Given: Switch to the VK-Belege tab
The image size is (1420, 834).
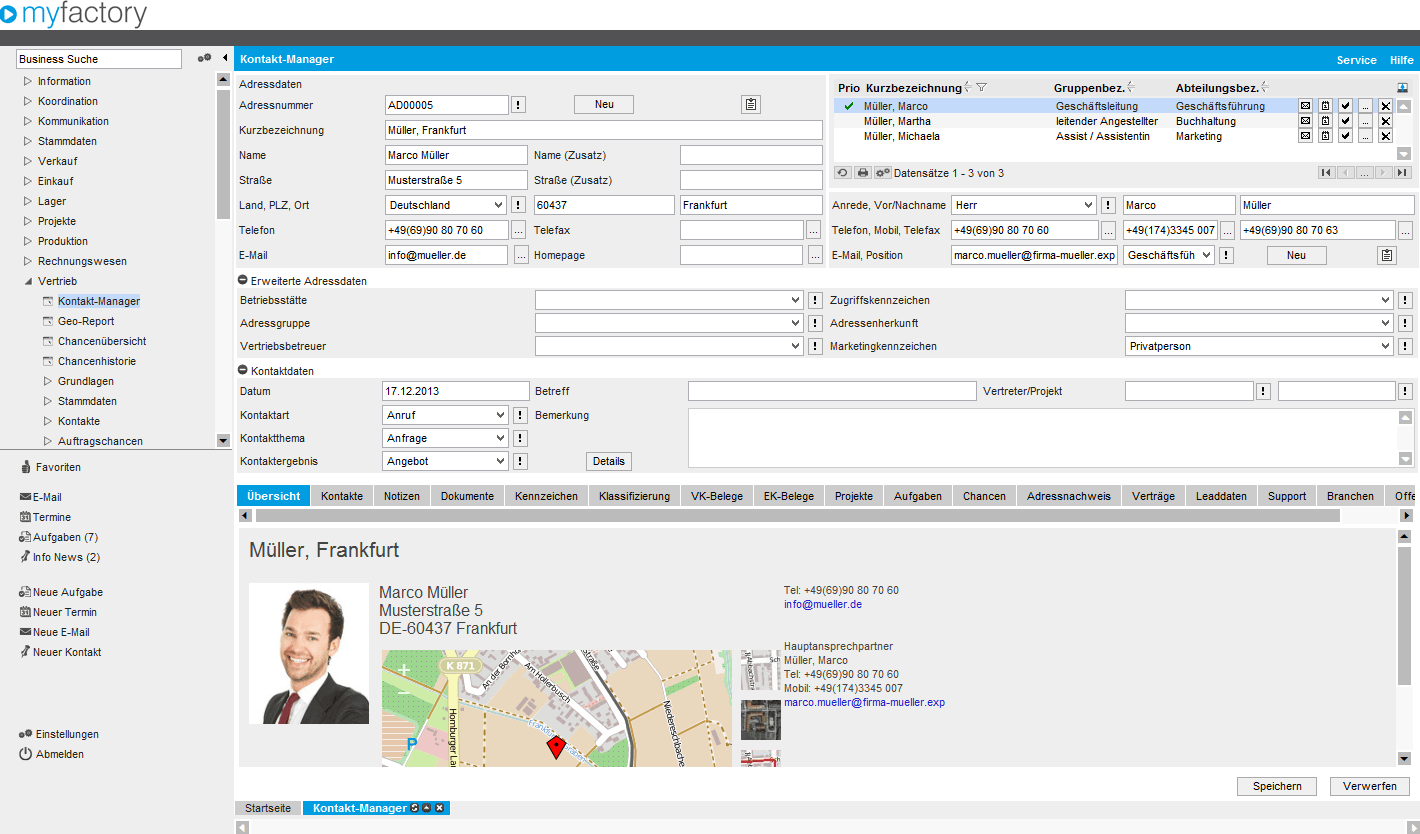Looking at the screenshot, I should pos(716,496).
